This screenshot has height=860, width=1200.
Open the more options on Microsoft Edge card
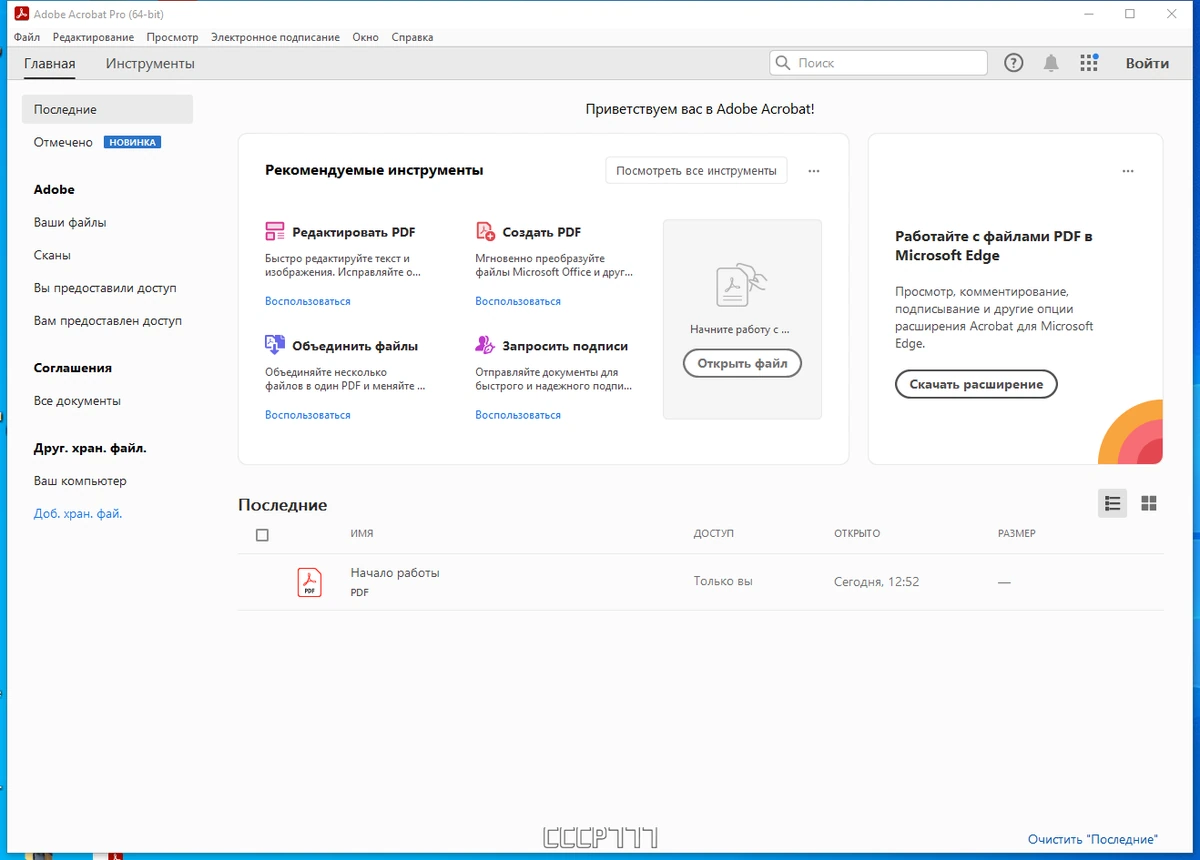pos(1128,171)
